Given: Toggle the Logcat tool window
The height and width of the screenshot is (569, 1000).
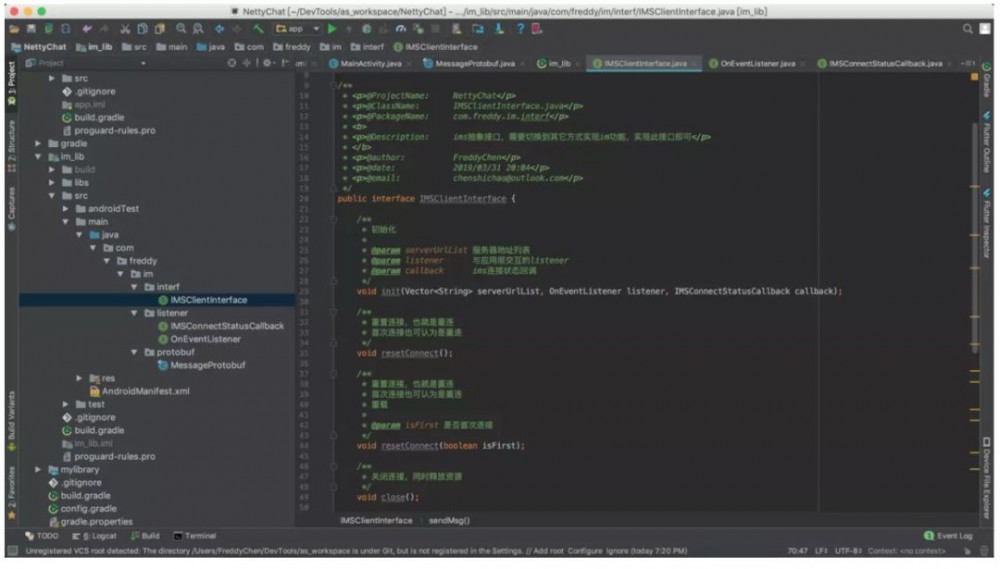Looking at the screenshot, I should [x=96, y=536].
